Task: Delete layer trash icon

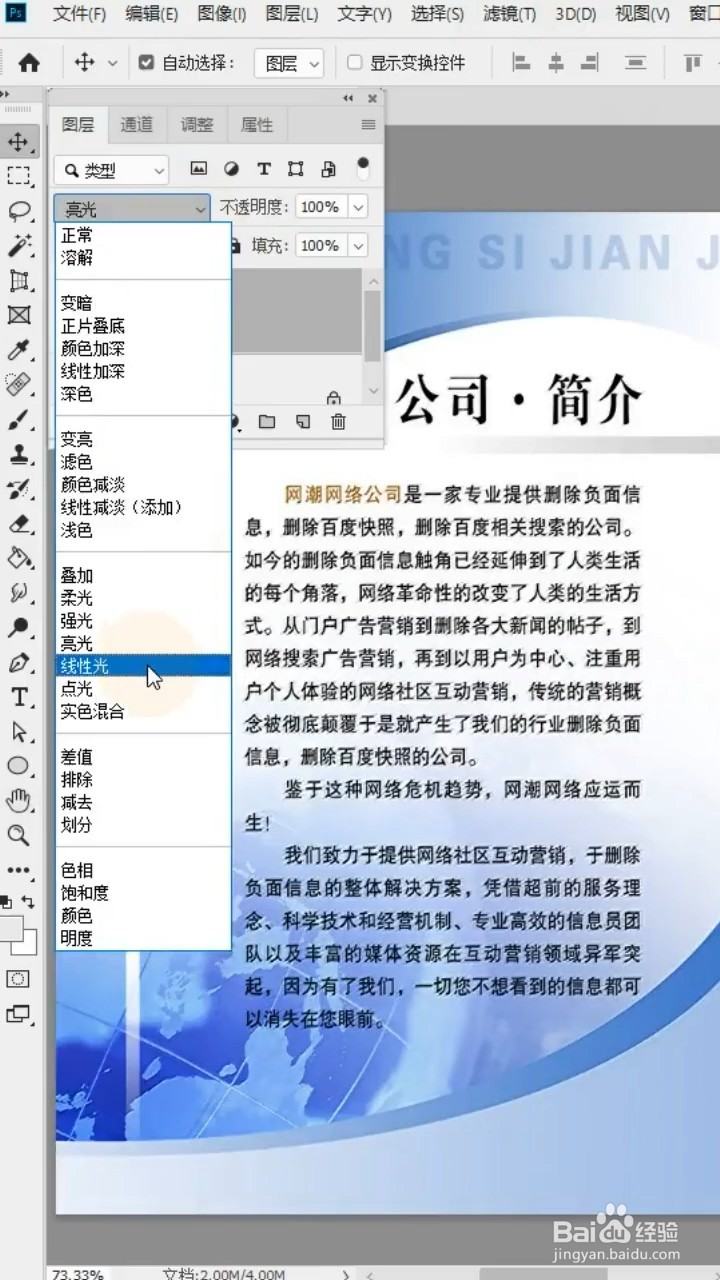Action: point(339,422)
